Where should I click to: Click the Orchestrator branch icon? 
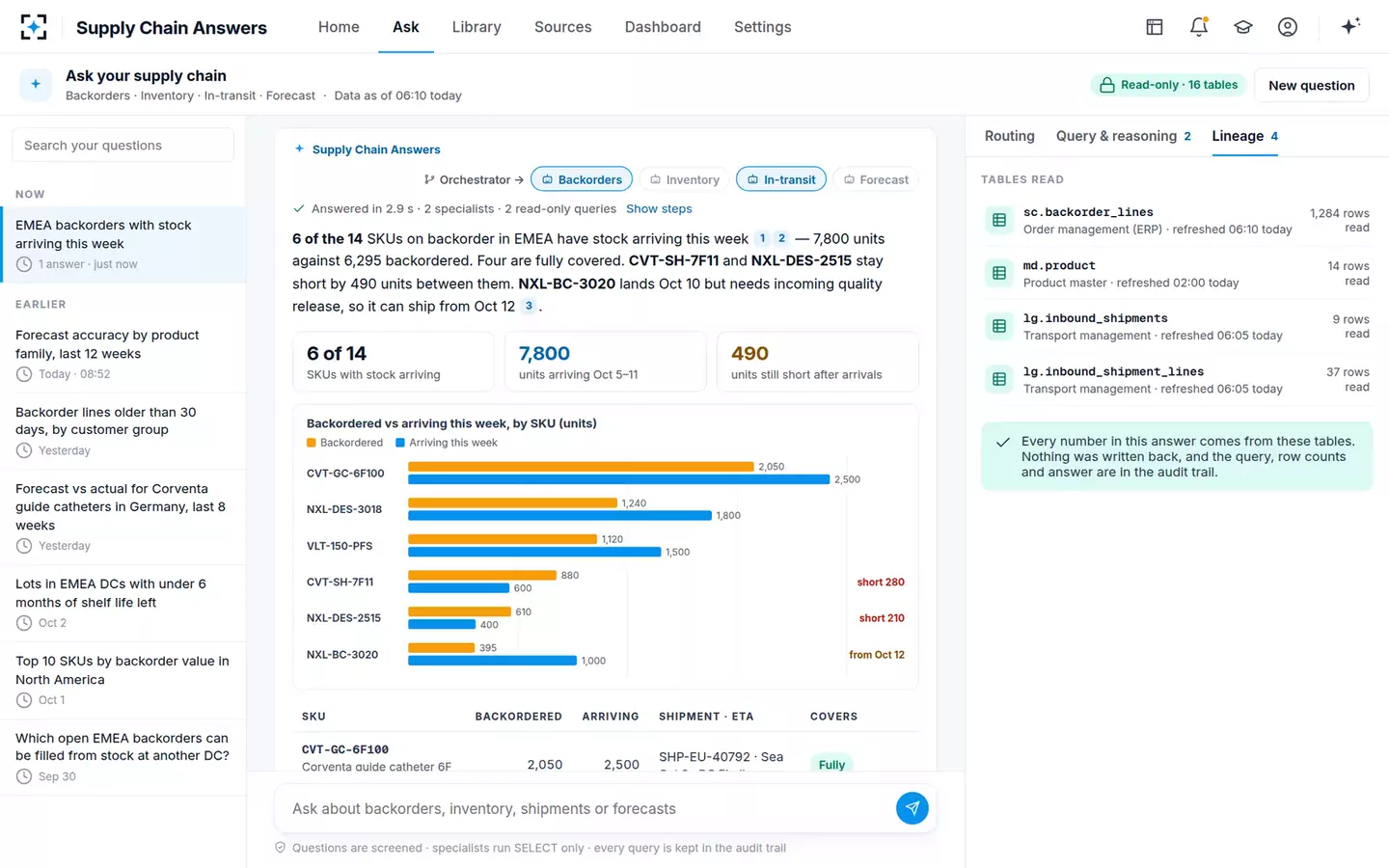(x=429, y=179)
